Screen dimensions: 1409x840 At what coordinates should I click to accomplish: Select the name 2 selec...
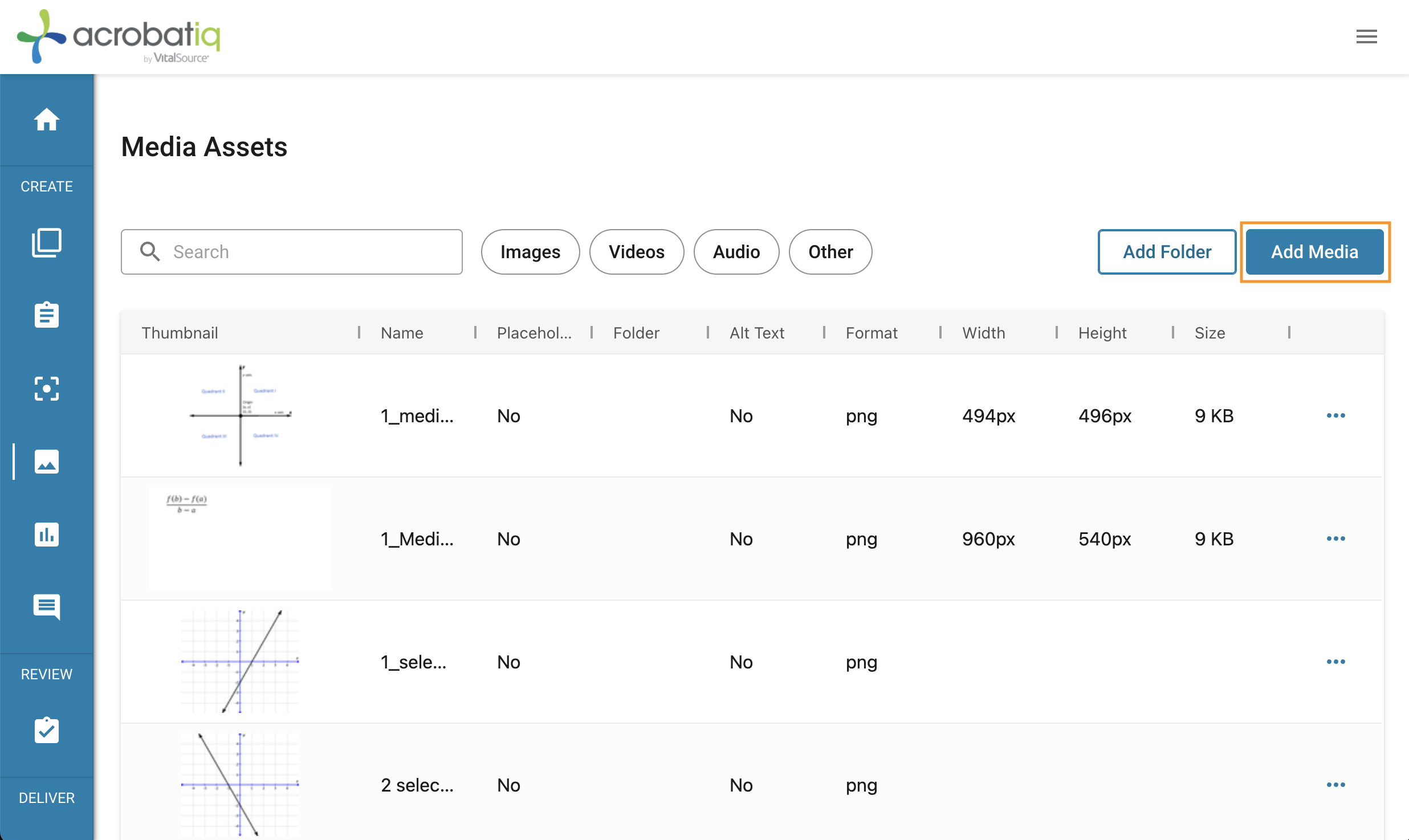click(417, 785)
